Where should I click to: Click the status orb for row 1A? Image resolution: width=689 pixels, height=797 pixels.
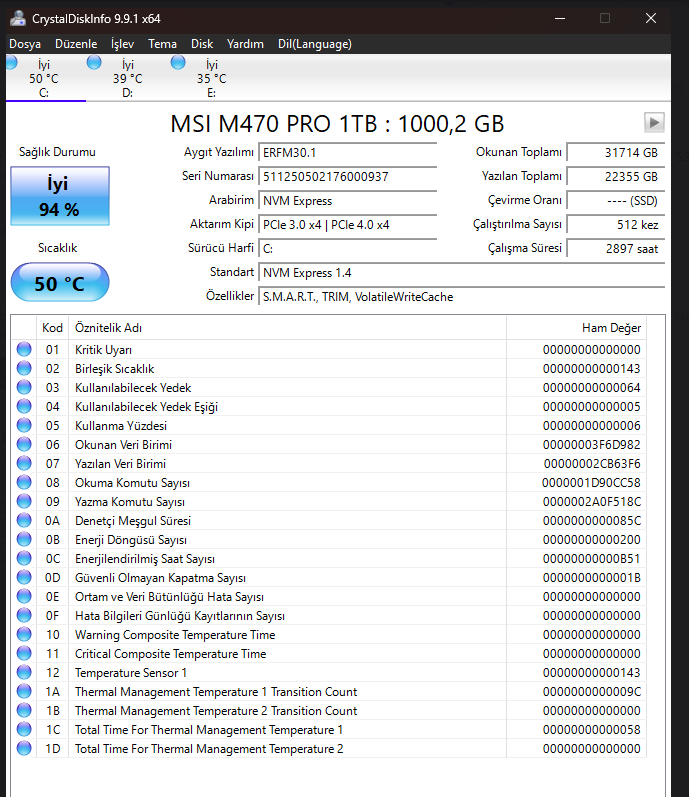[24, 691]
